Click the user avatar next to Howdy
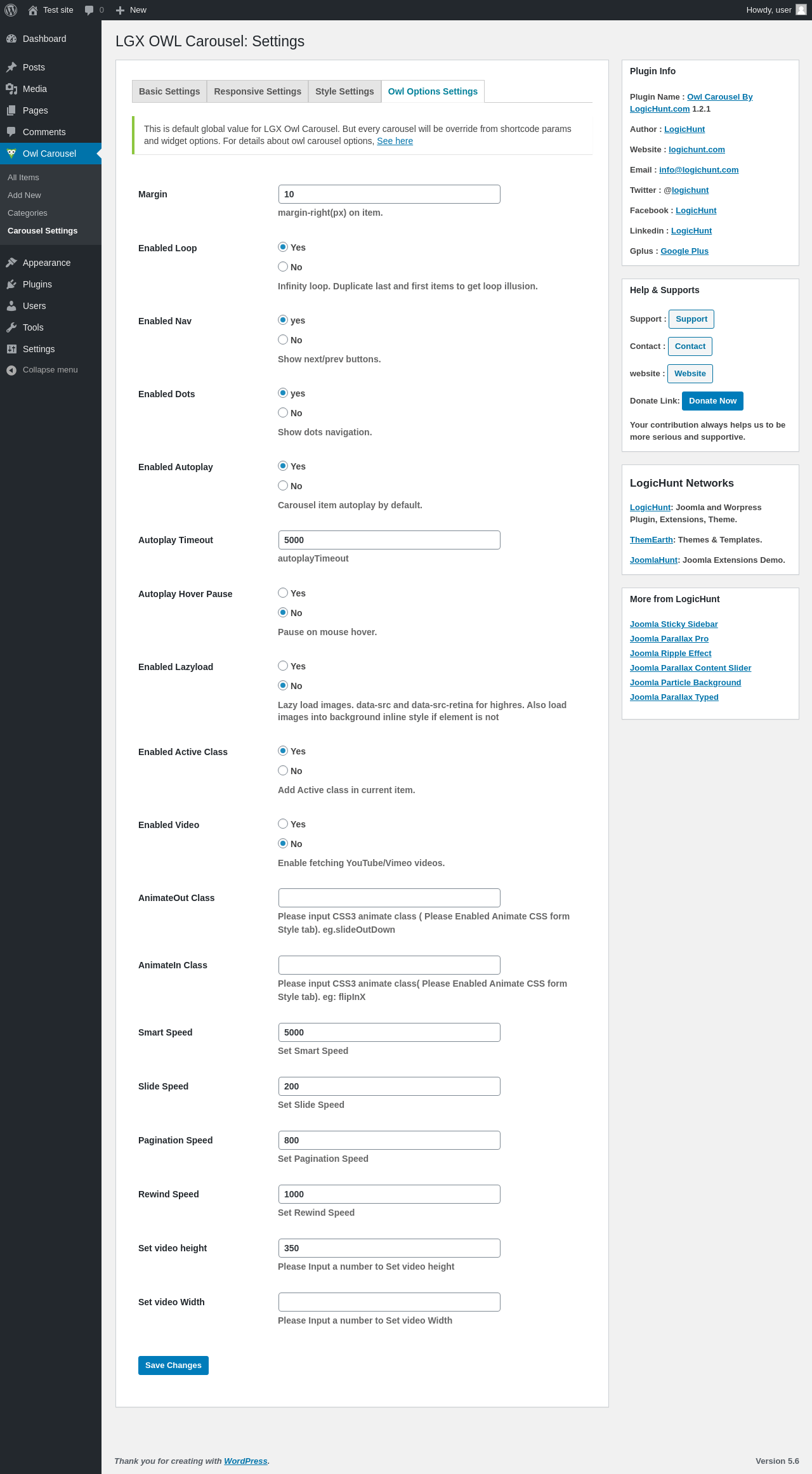Image resolution: width=812 pixels, height=1474 pixels. click(801, 10)
